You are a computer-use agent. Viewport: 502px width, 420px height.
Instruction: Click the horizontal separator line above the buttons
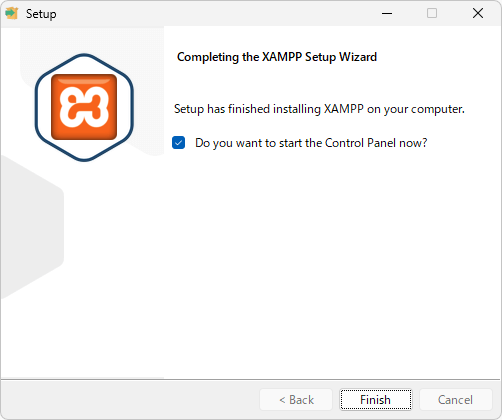[x=251, y=379]
